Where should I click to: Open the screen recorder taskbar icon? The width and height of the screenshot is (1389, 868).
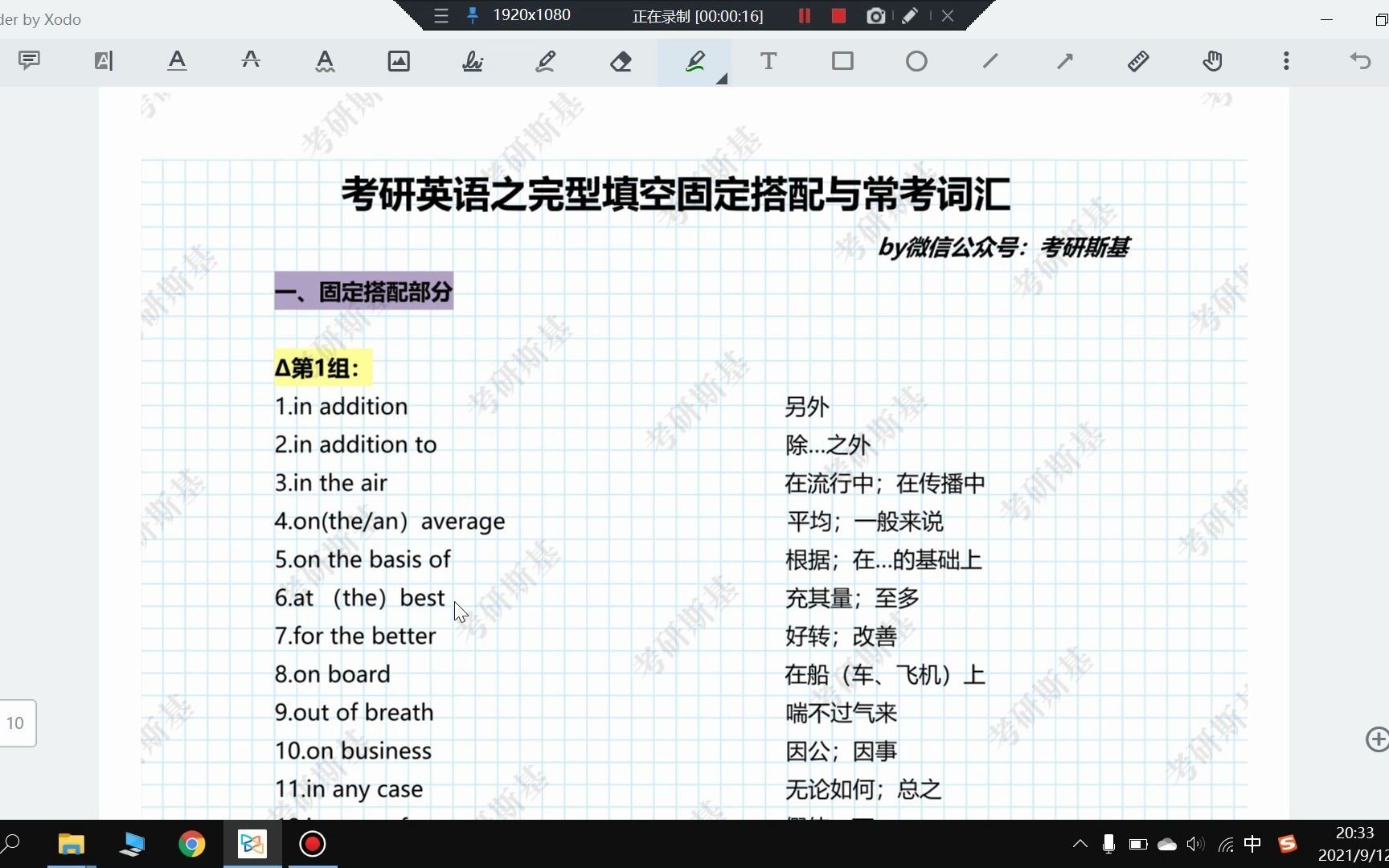(x=312, y=844)
